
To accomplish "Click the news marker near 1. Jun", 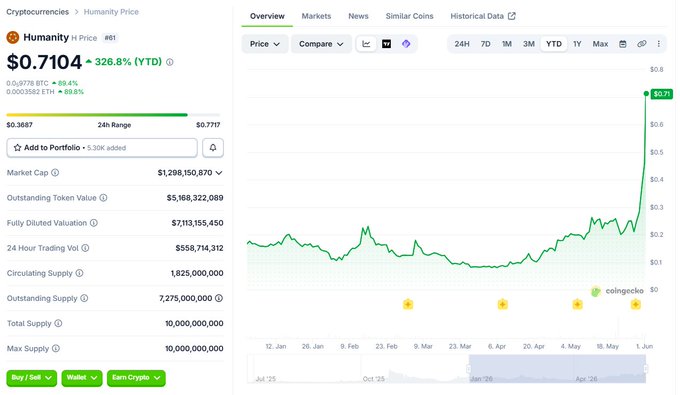I will [x=636, y=304].
